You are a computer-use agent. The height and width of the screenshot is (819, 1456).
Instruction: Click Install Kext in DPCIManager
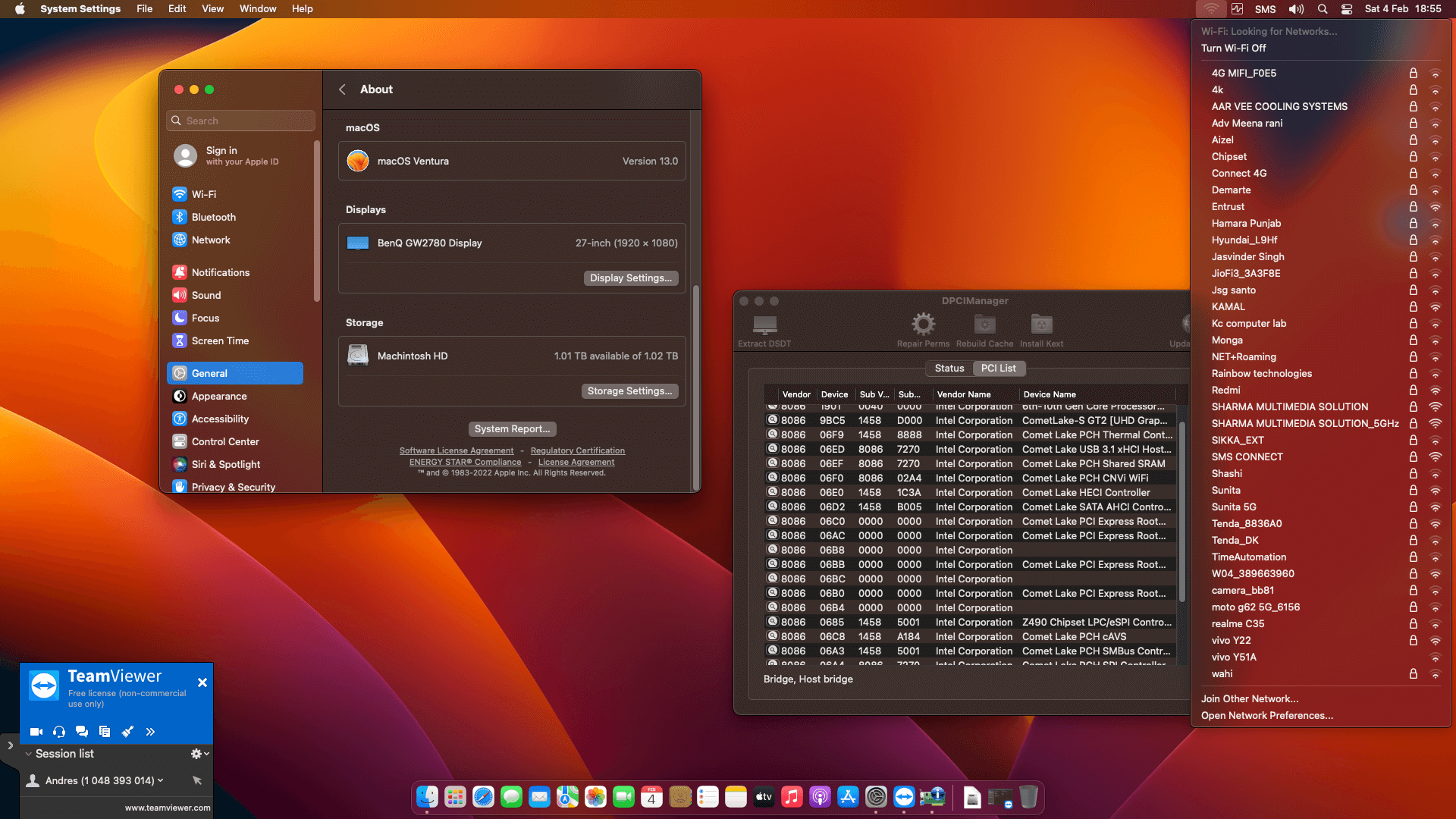point(1041,331)
